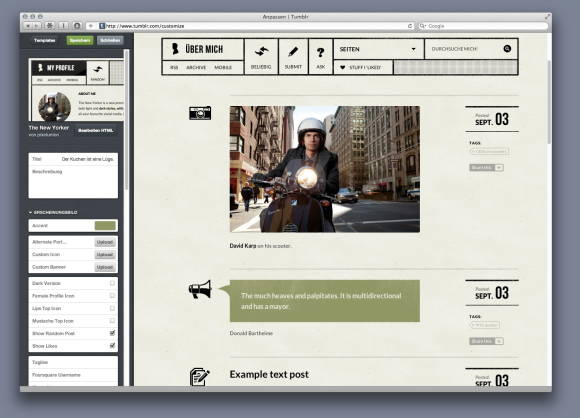Click the Foursquare Username field
Screen dimensions: 580x418
pos(73,375)
